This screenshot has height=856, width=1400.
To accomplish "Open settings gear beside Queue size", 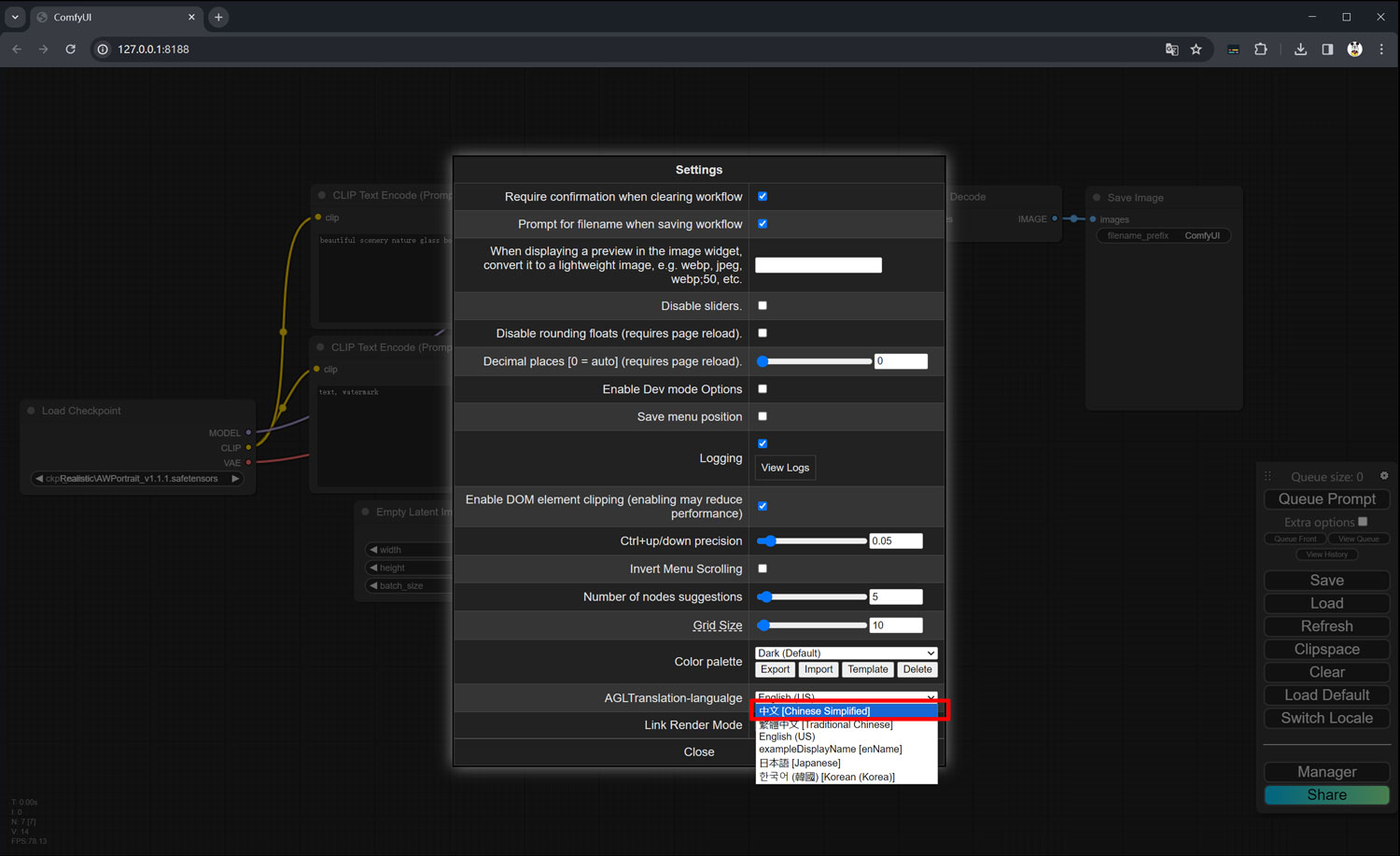I will click(1384, 476).
